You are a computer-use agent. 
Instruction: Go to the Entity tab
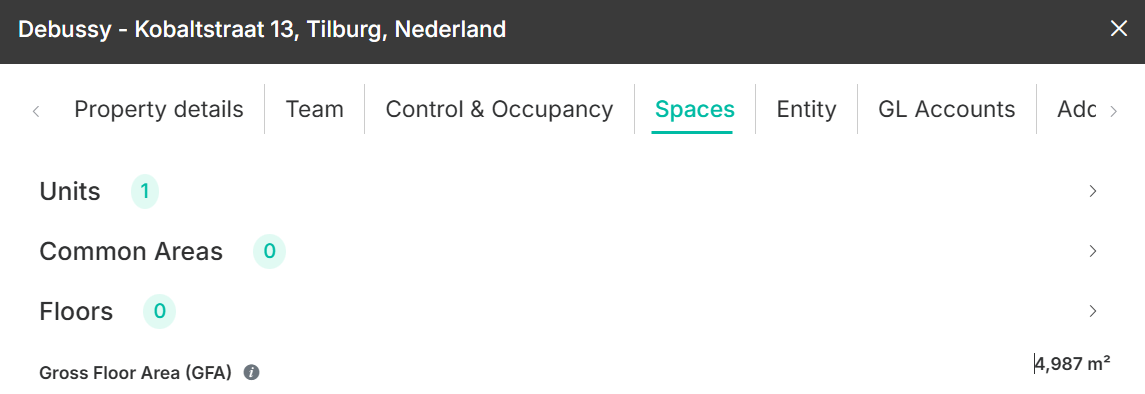(x=806, y=109)
